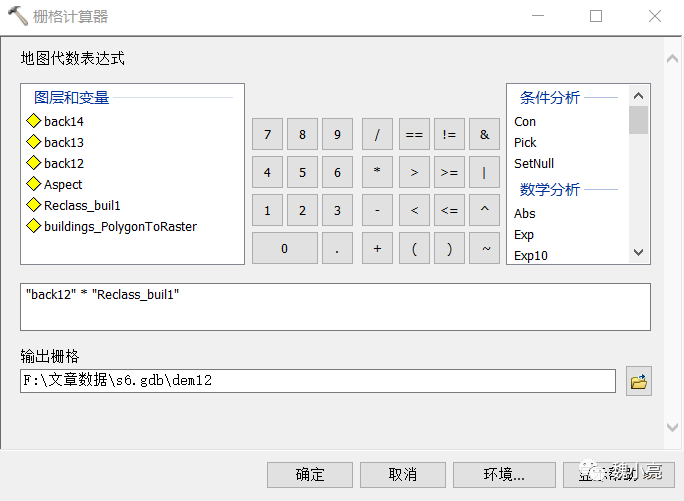Viewport: 684px width, 501px height.
Task: Cancel with the 取消 button
Action: [x=403, y=475]
